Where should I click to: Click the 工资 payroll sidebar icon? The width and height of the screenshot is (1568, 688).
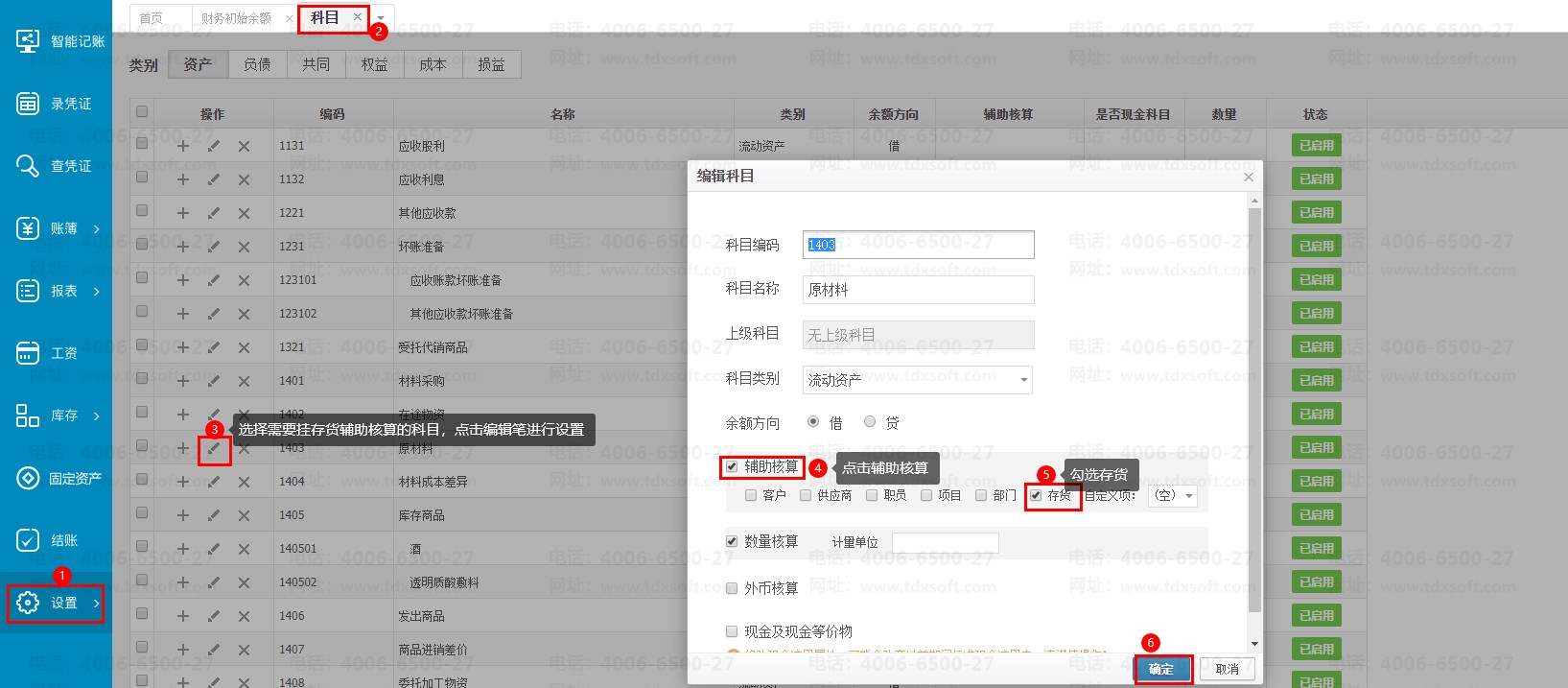tap(28, 353)
